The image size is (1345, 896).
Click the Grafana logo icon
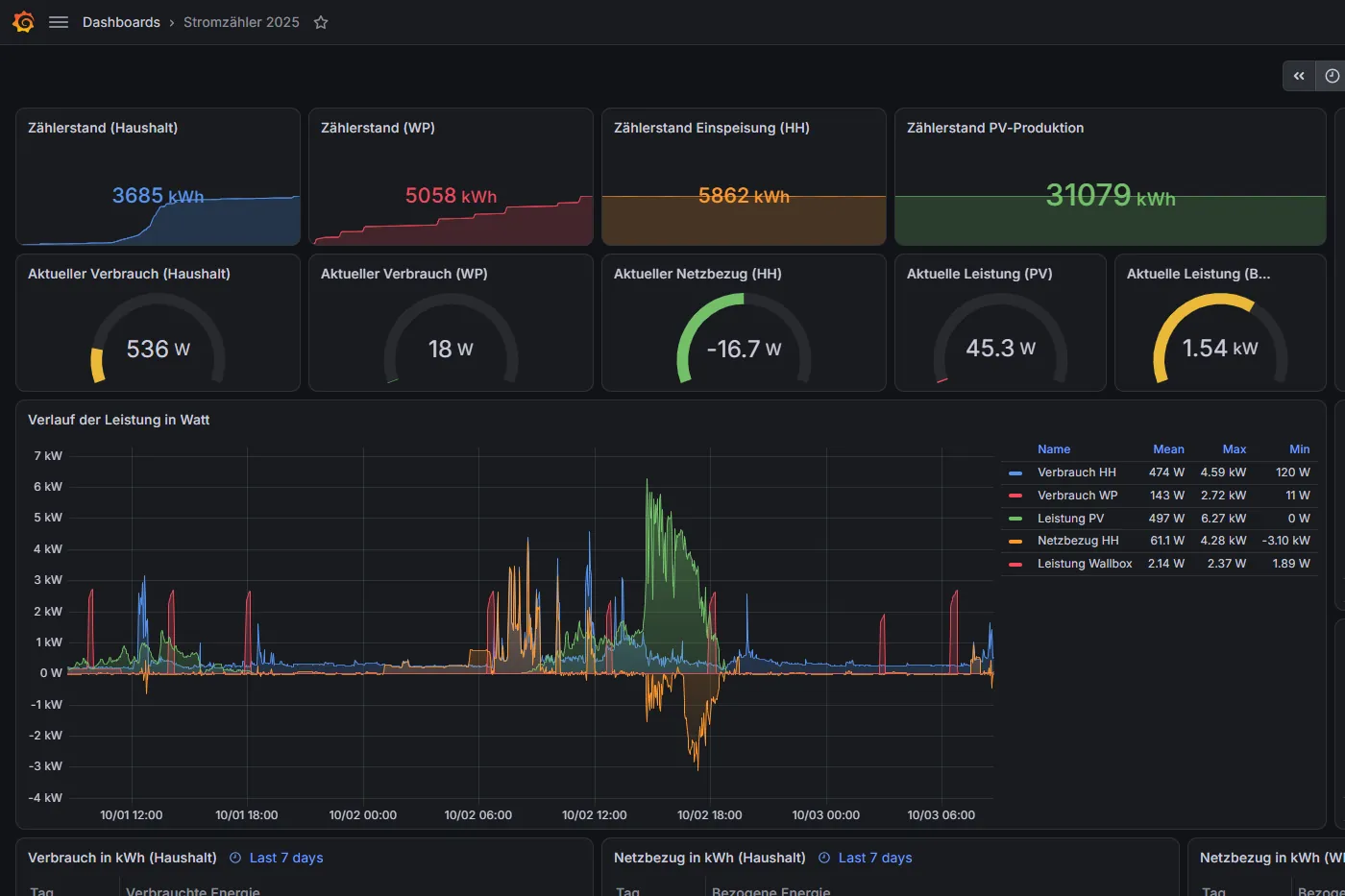click(x=23, y=22)
